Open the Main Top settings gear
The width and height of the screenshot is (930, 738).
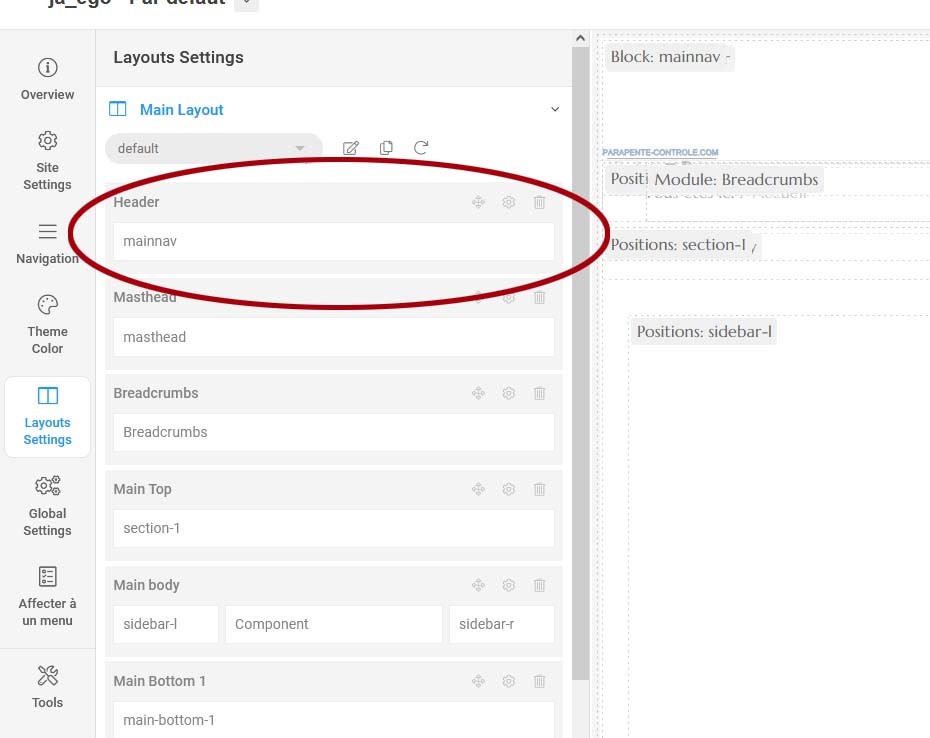508,489
